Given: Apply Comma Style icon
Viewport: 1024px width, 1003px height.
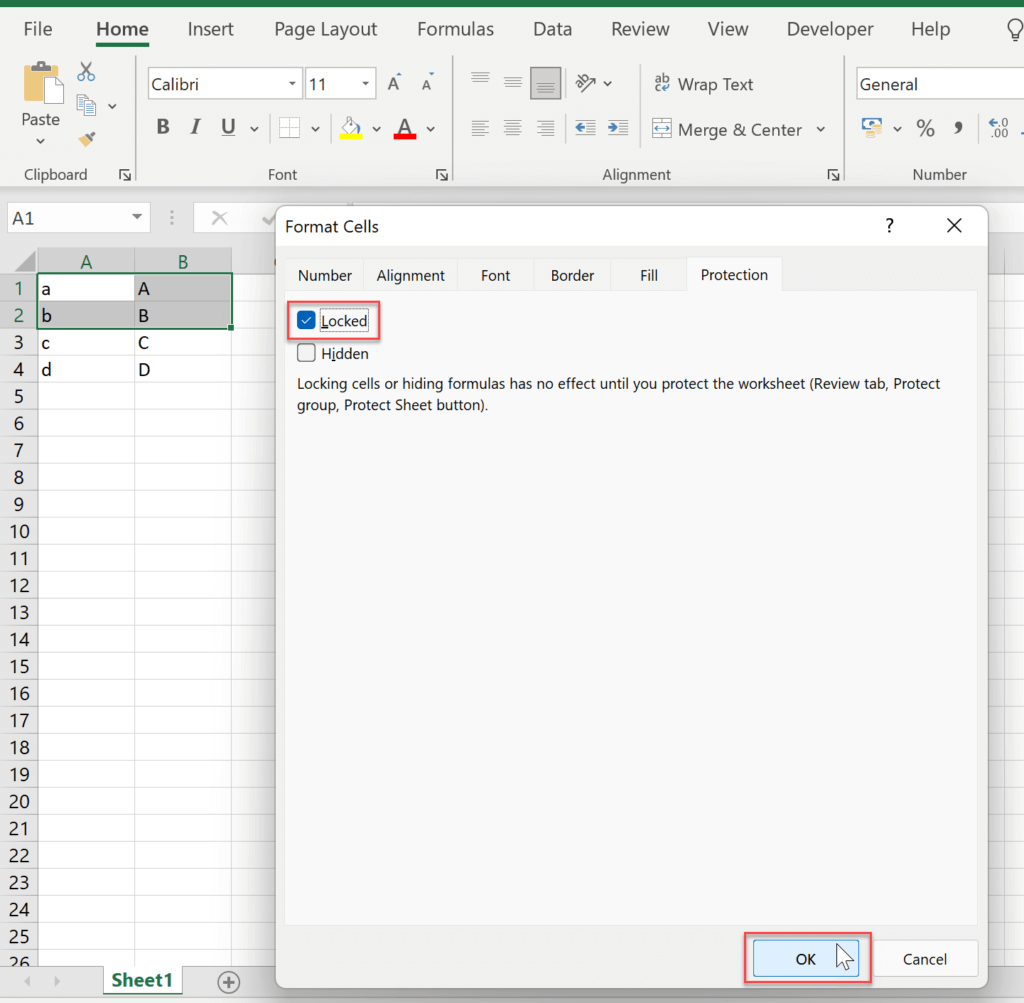Looking at the screenshot, I should coord(958,128).
